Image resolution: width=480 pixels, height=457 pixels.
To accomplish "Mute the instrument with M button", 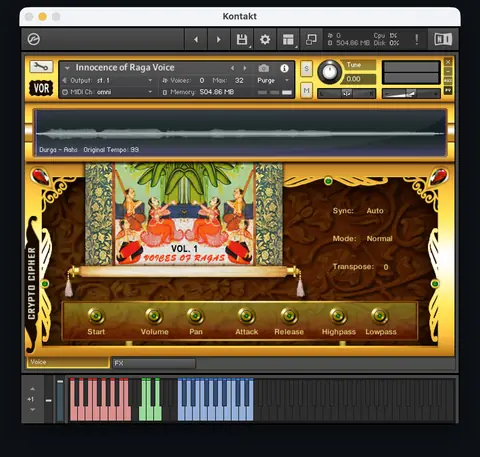I will pos(306,90).
